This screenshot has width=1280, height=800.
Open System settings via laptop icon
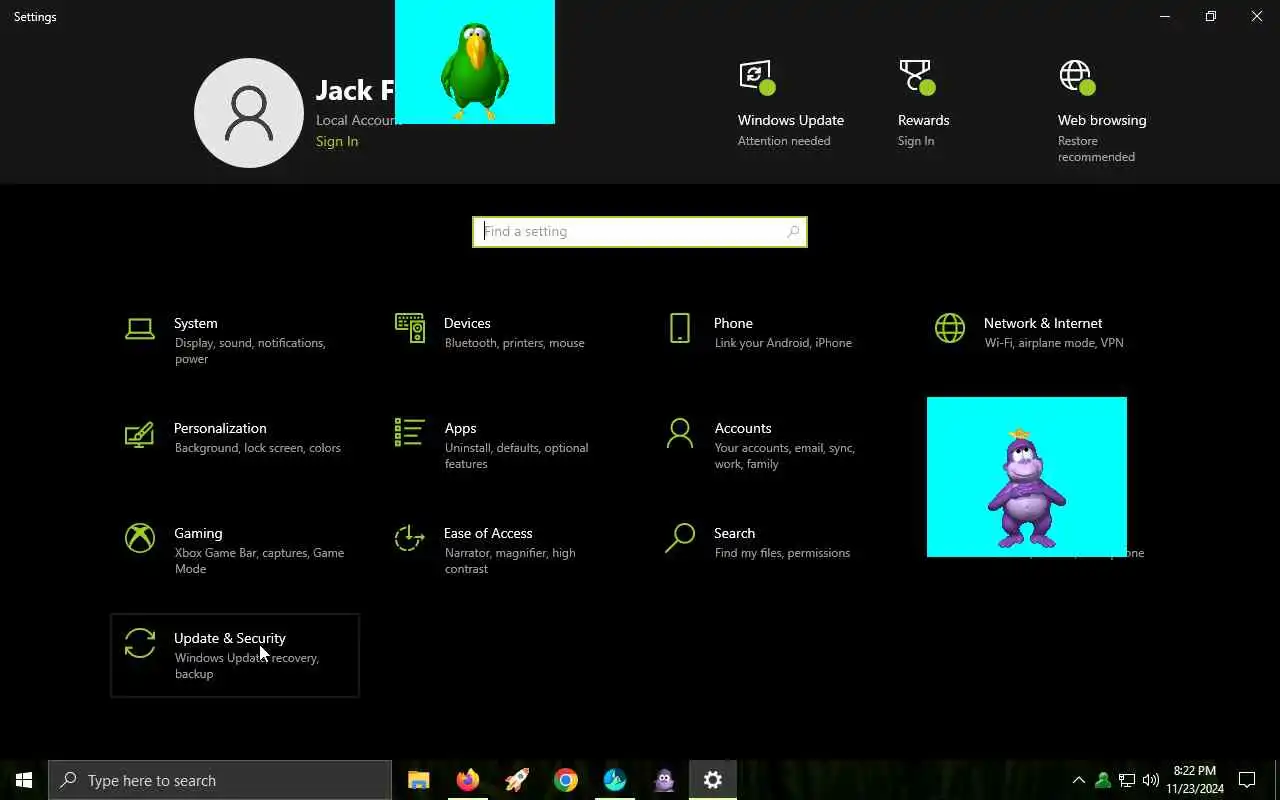(140, 328)
